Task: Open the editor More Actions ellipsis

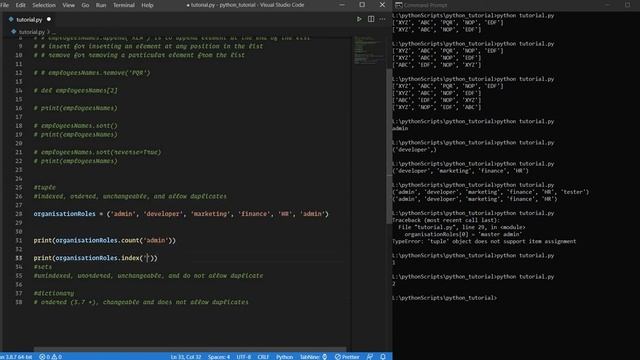Action: click(382, 19)
